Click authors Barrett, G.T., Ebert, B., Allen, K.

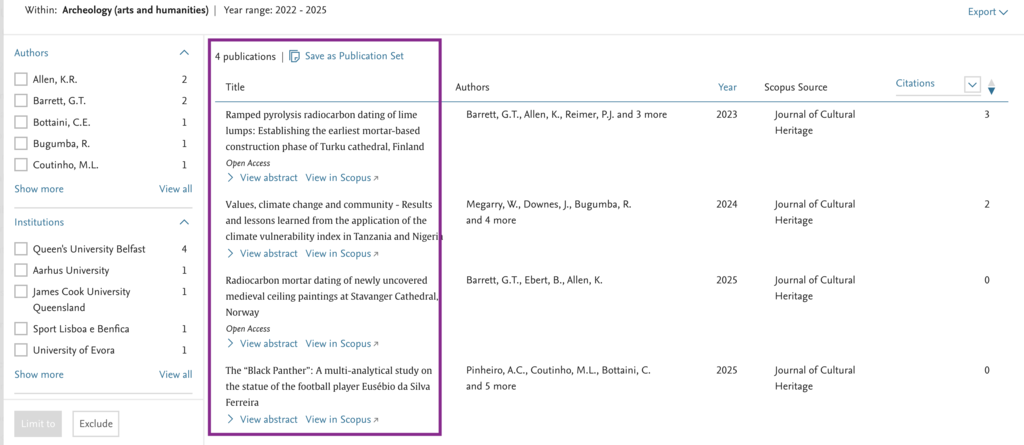534,280
